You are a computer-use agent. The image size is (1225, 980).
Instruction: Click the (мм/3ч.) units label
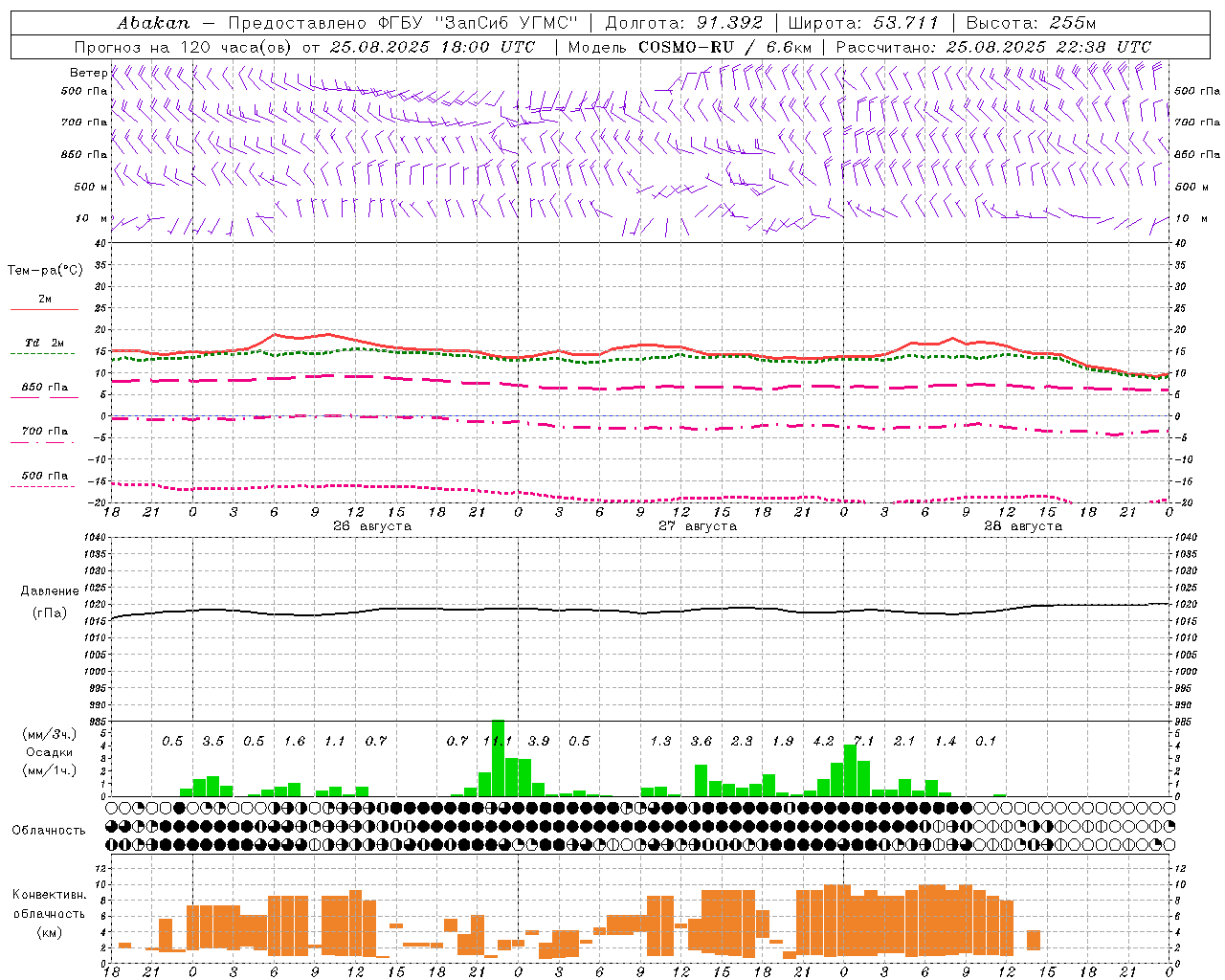[x=49, y=734]
